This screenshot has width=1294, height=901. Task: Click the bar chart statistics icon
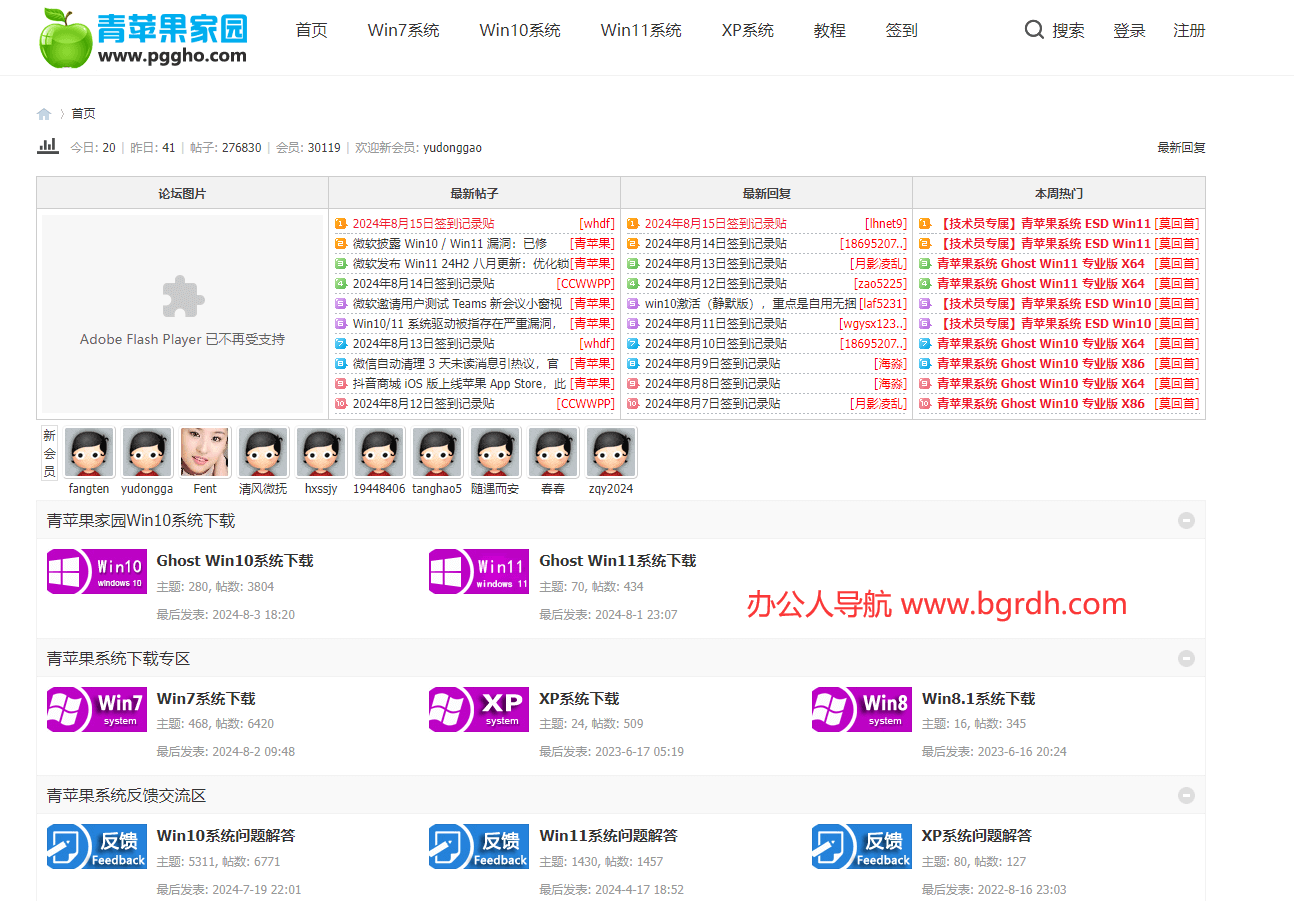click(48, 146)
